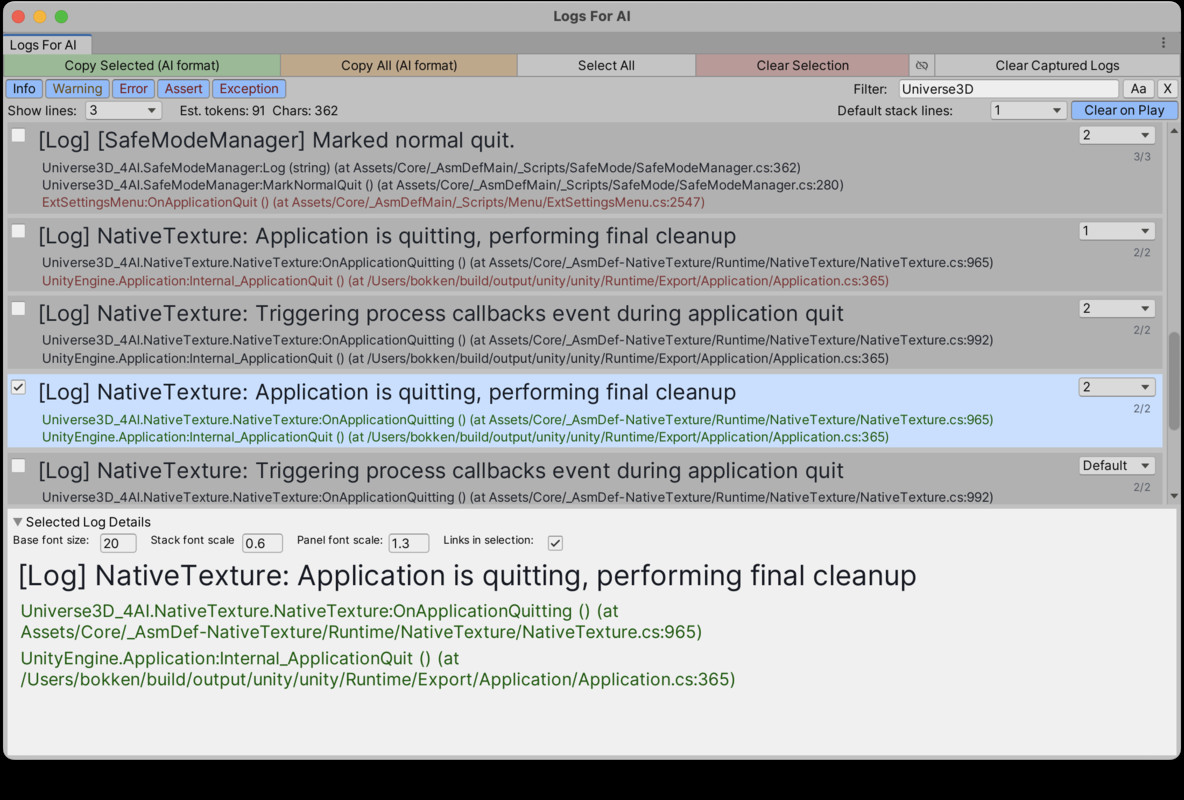Click green NativeTexture.cs:965 line in selected row

[517, 419]
